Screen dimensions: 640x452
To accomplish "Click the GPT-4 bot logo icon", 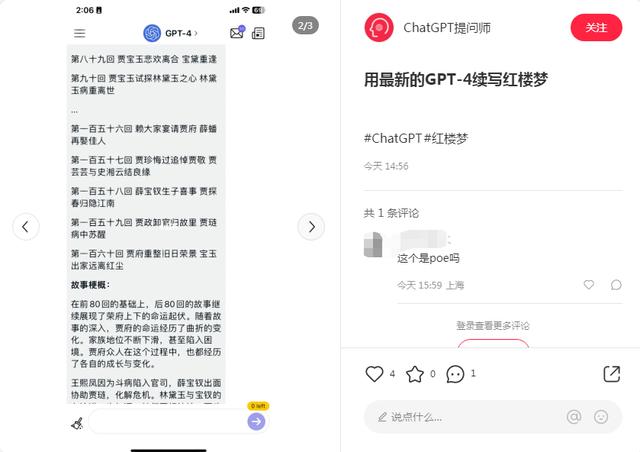I will pyautogui.click(x=152, y=33).
